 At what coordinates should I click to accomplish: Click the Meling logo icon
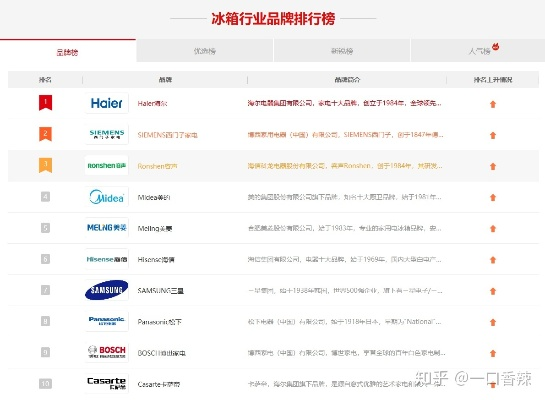coord(106,228)
